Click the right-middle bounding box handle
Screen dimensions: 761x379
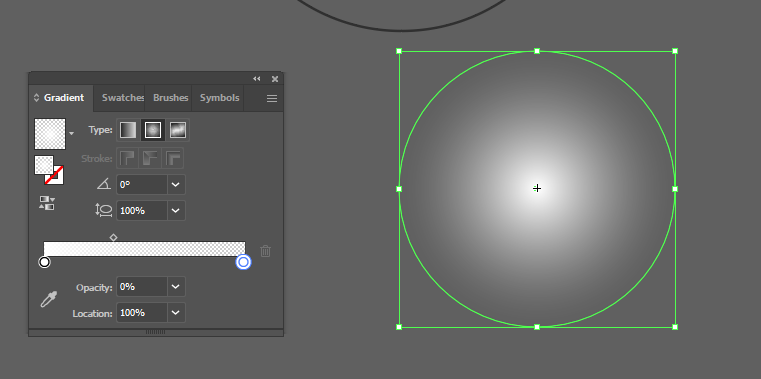click(675, 189)
